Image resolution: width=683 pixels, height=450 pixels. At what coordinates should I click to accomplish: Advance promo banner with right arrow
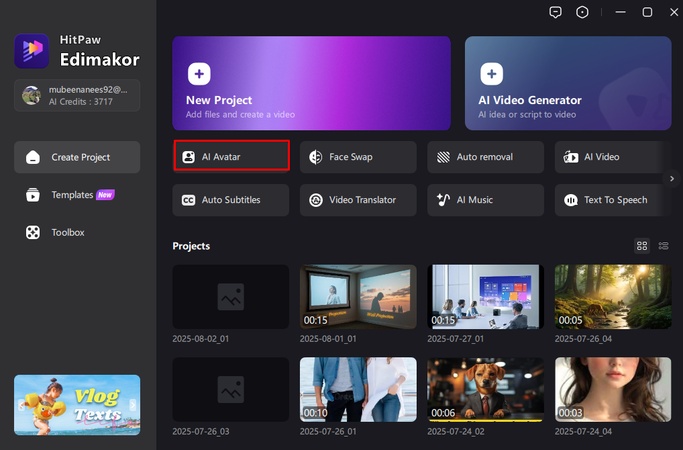[133, 405]
